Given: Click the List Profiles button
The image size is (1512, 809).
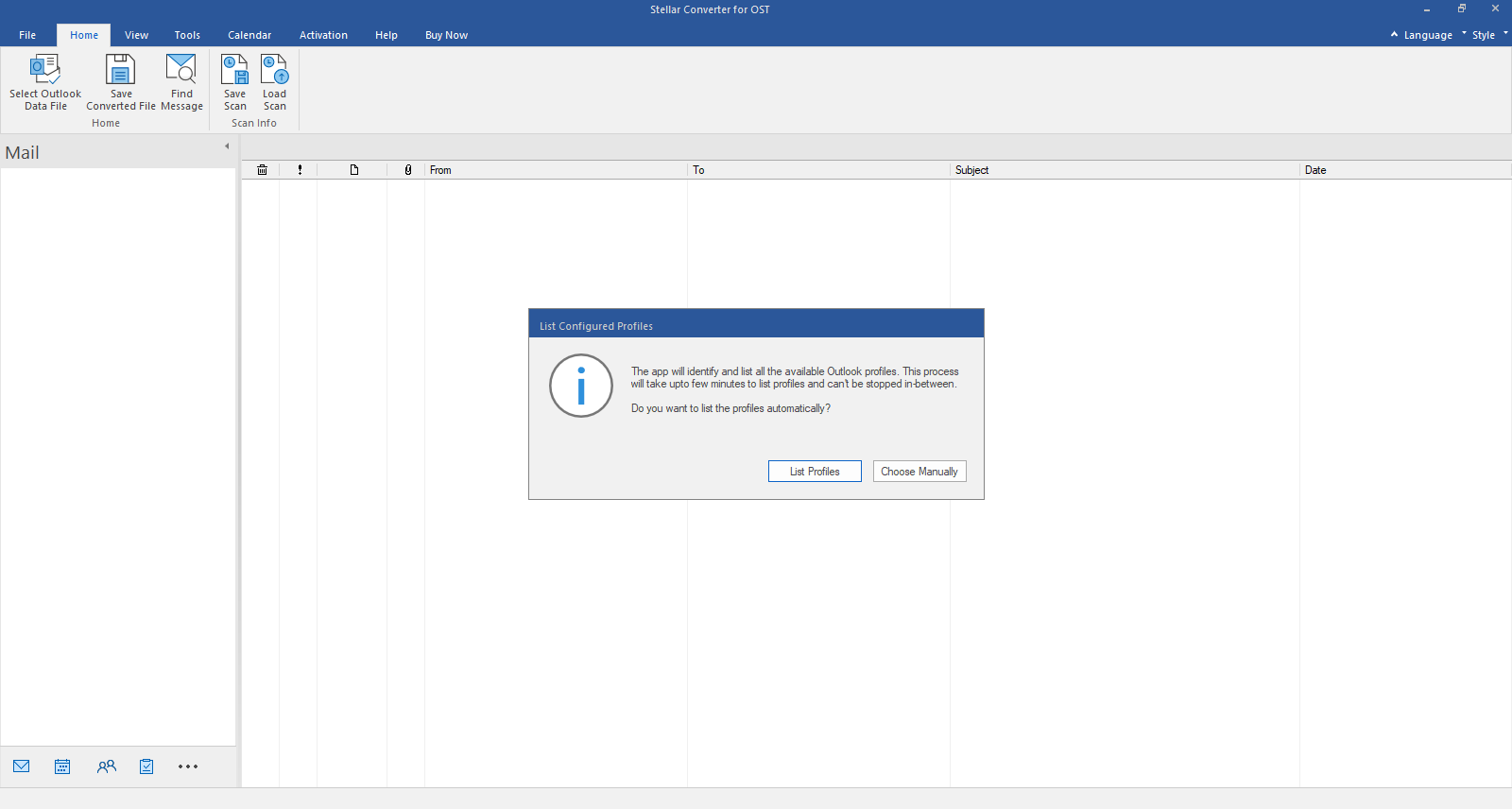Looking at the screenshot, I should click(x=815, y=472).
